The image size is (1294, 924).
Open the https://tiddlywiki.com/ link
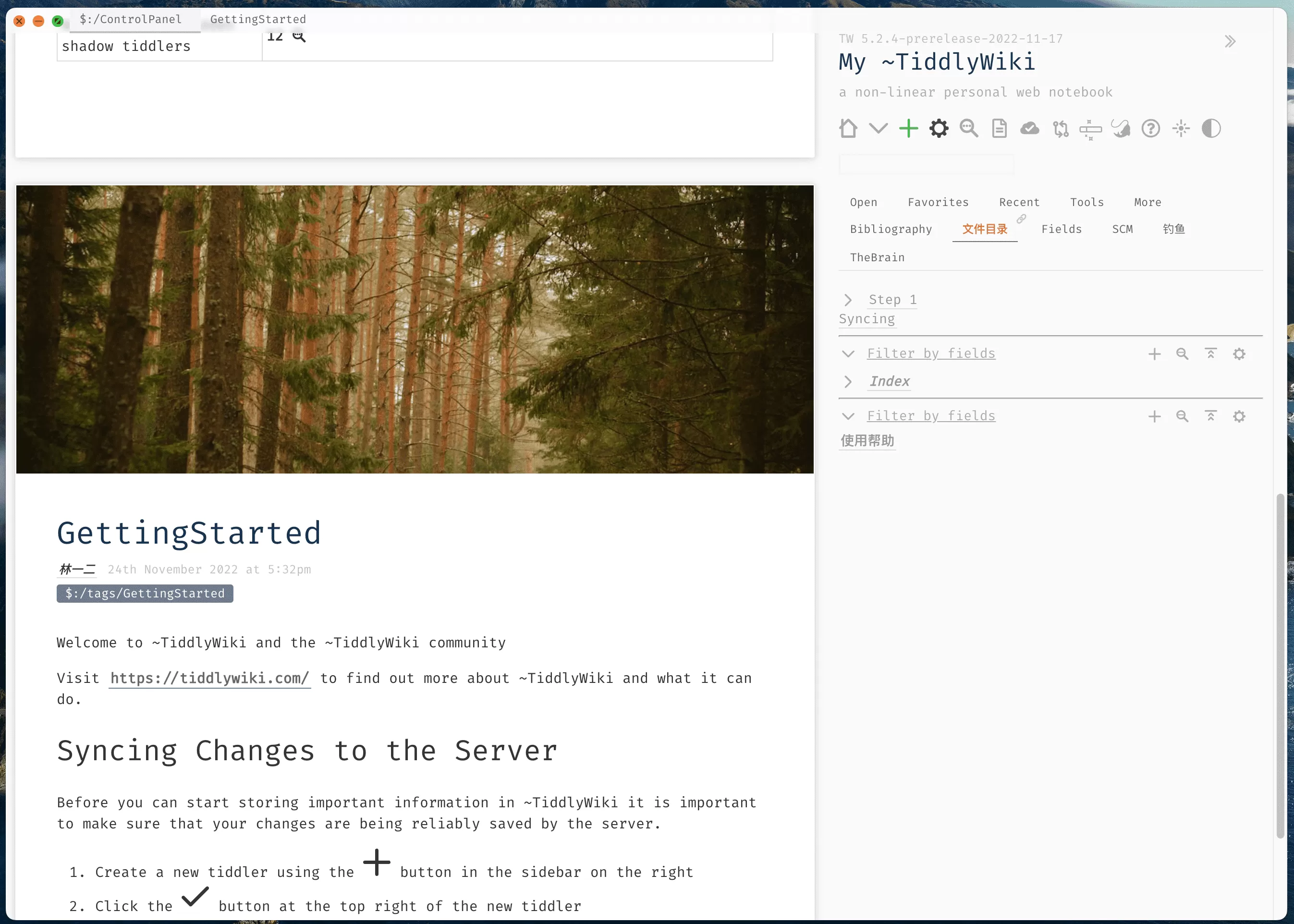click(x=209, y=678)
